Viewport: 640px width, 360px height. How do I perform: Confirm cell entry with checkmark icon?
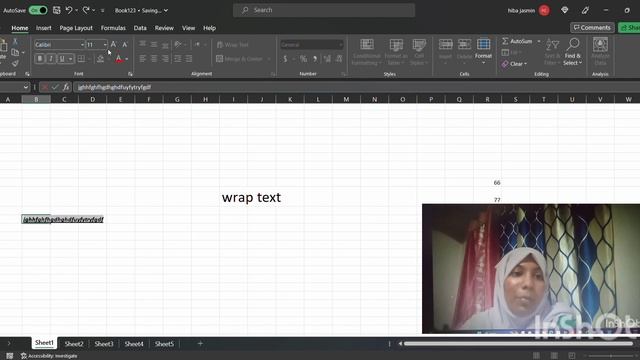point(55,87)
